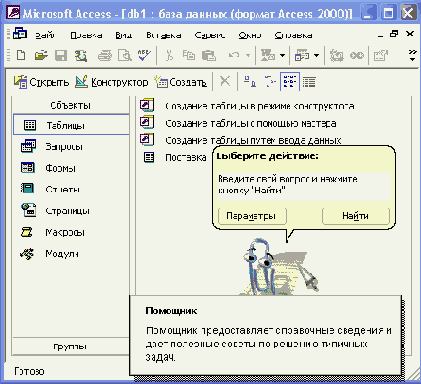This screenshot has height=384, width=421.
Task: Click the assistant question input field
Action: pos(303,185)
